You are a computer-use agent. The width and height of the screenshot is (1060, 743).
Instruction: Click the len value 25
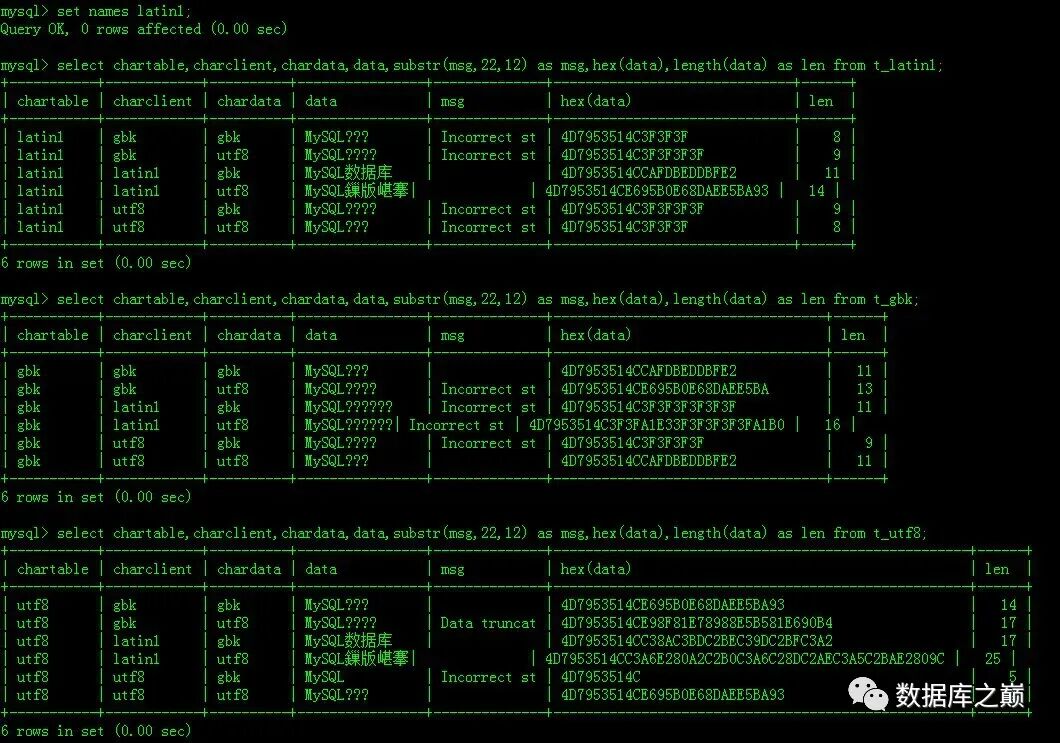pos(992,659)
